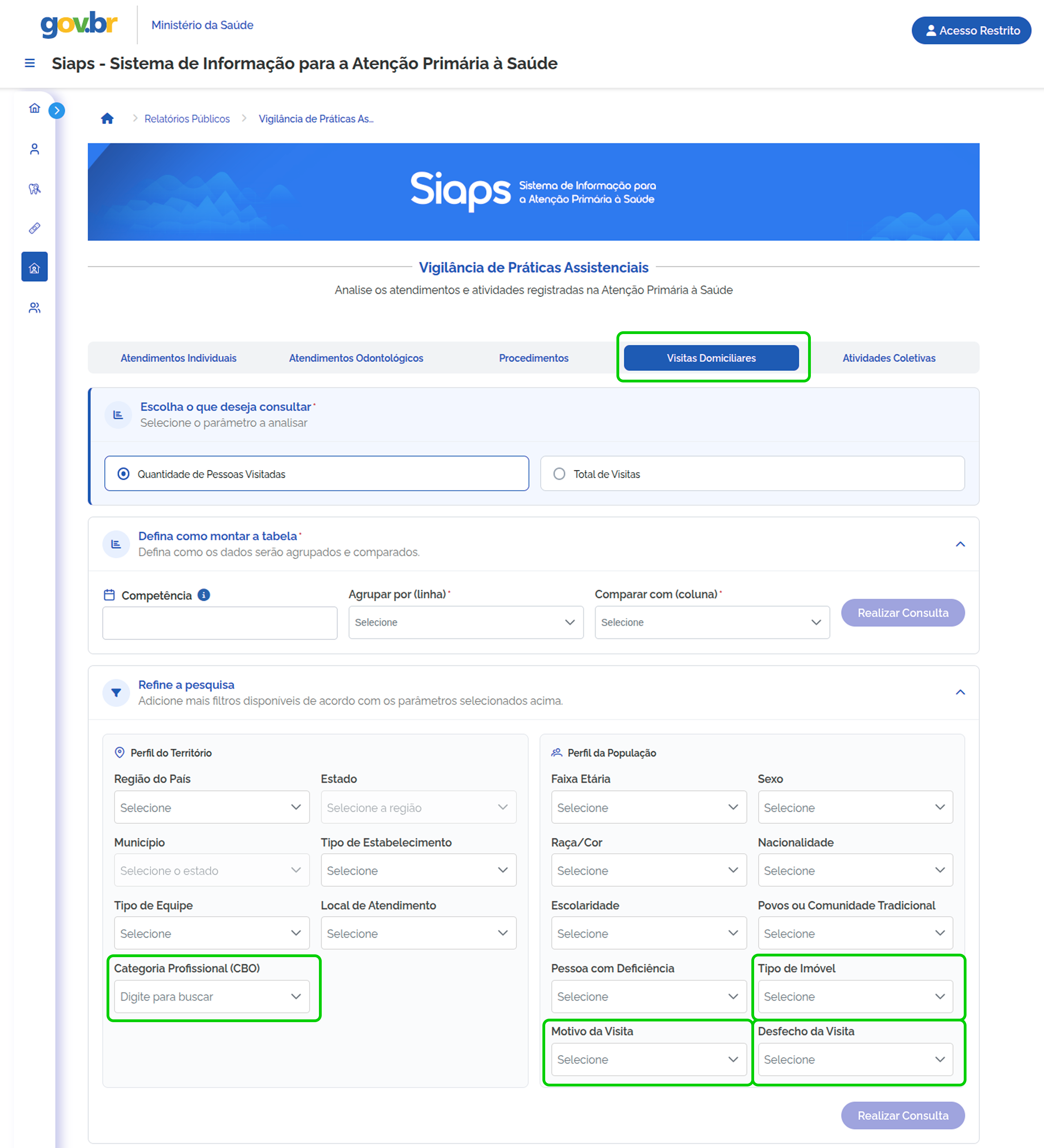Click bottom Realizar Consulta button
The width and height of the screenshot is (1044, 1148).
click(903, 1115)
